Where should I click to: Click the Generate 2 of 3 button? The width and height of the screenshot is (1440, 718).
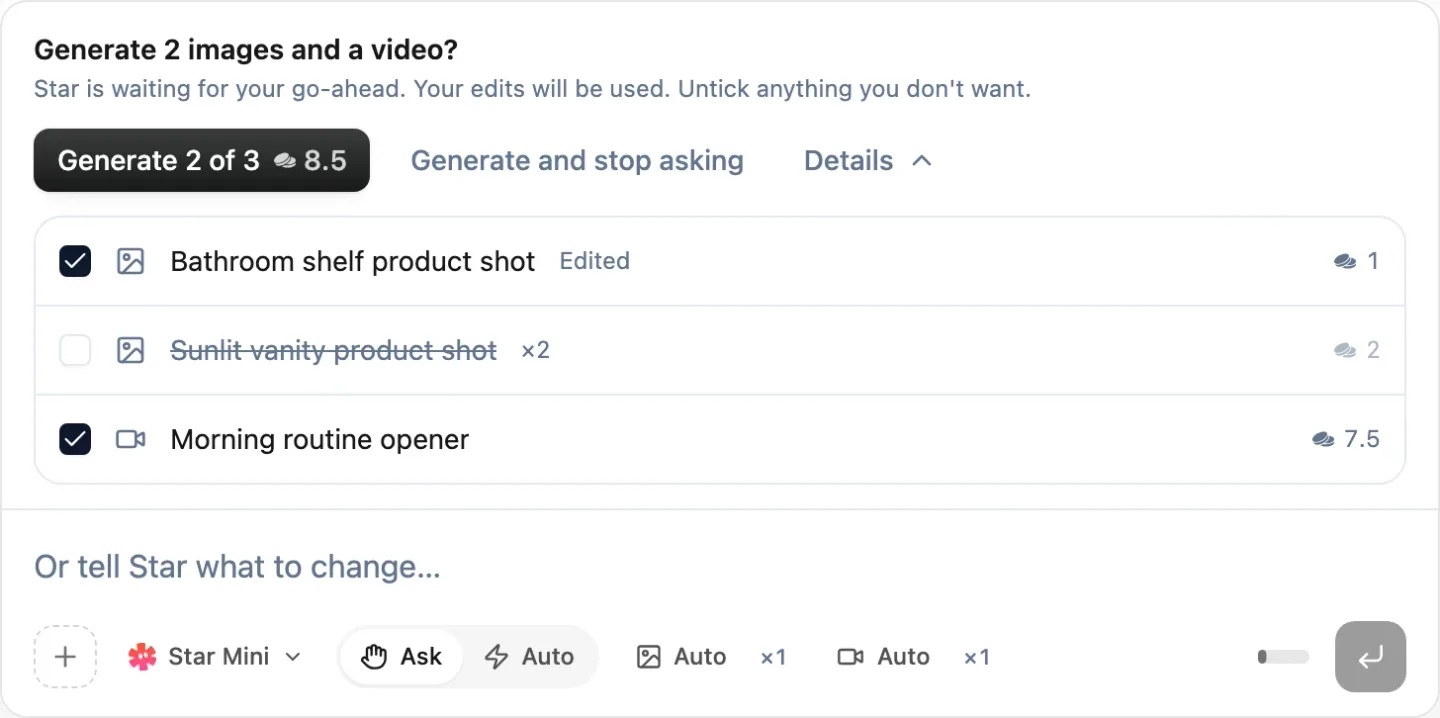pos(202,160)
